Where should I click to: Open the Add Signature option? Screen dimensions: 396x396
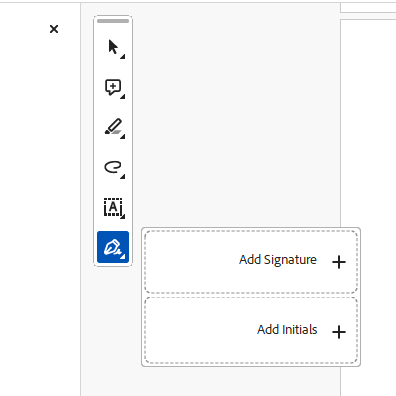point(251,262)
